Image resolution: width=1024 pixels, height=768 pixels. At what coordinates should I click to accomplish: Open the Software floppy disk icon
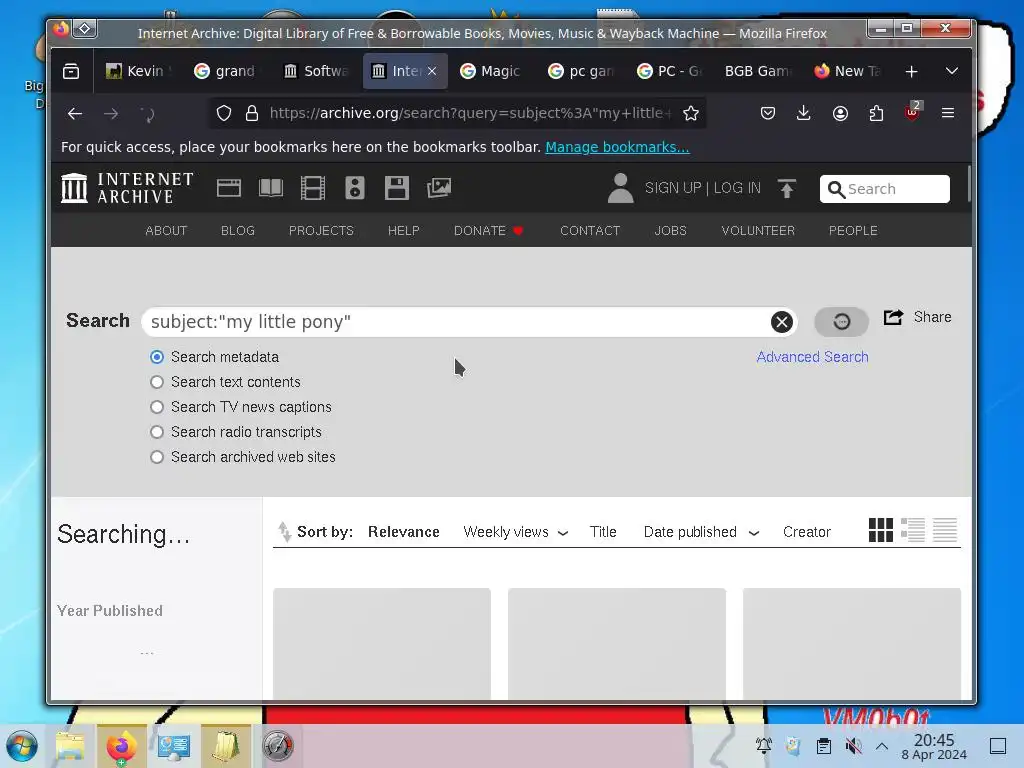[396, 188]
